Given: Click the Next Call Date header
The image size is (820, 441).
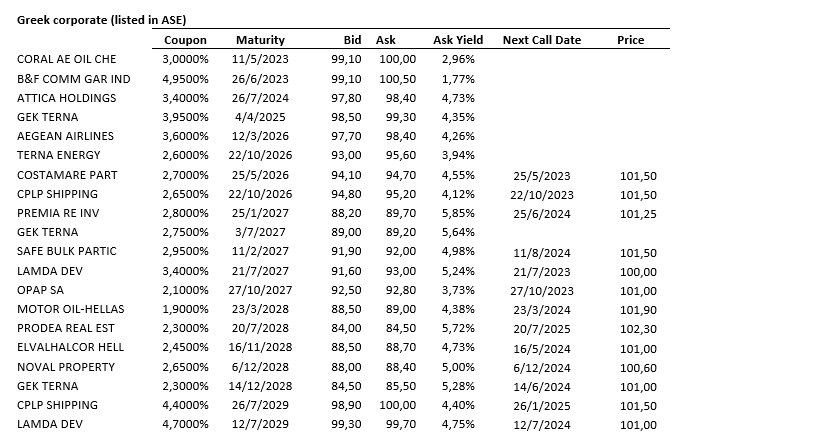Looking at the screenshot, I should pos(542,40).
